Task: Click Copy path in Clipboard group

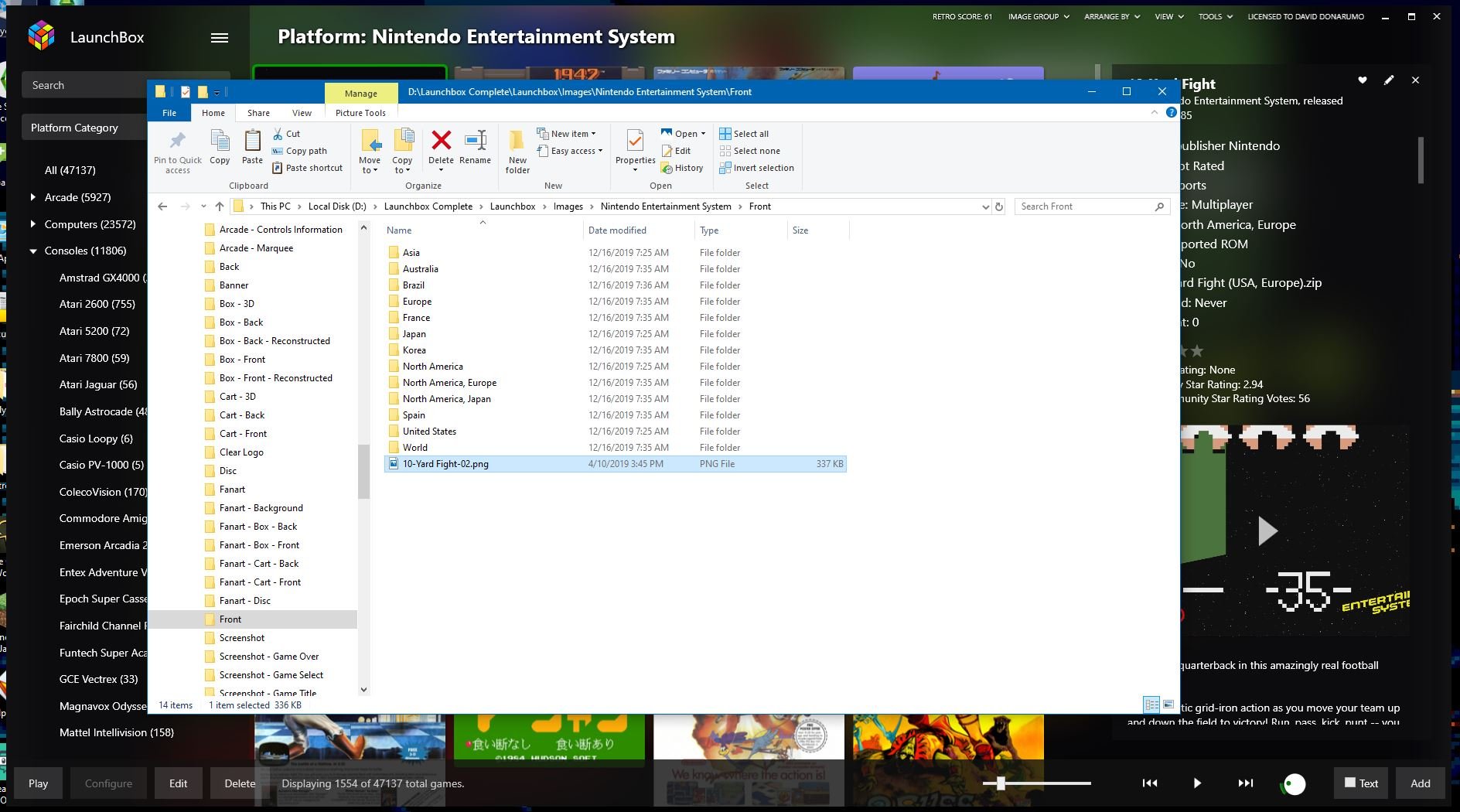Action: point(300,151)
